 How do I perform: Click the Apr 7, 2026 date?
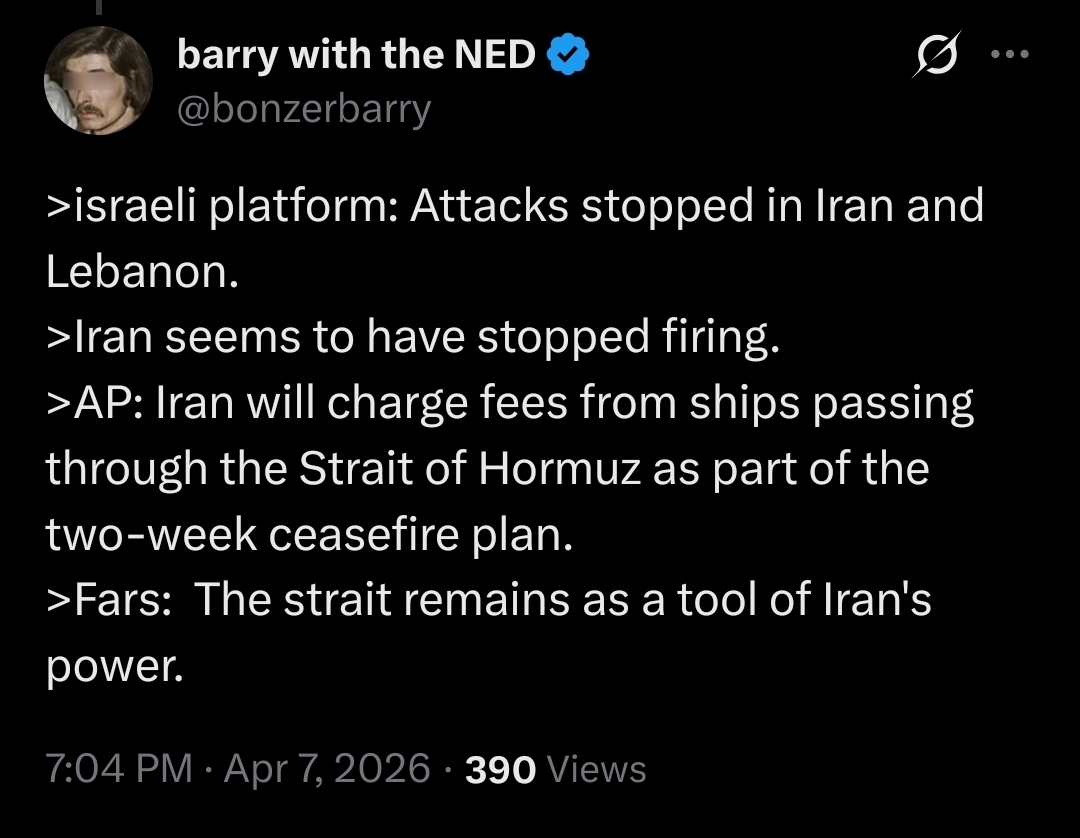[327, 769]
